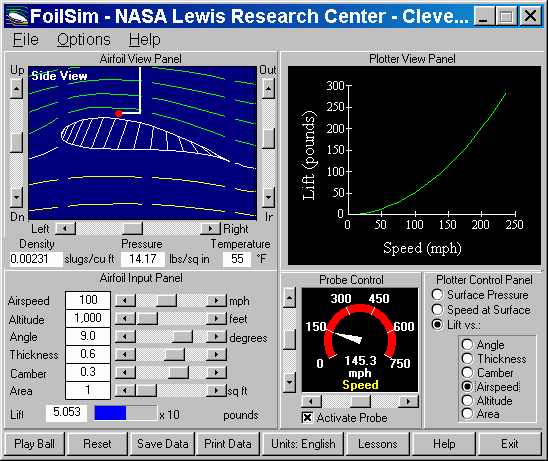Increase Area with its right arrow
Screen dimensions: 548x461
[x=216, y=391]
